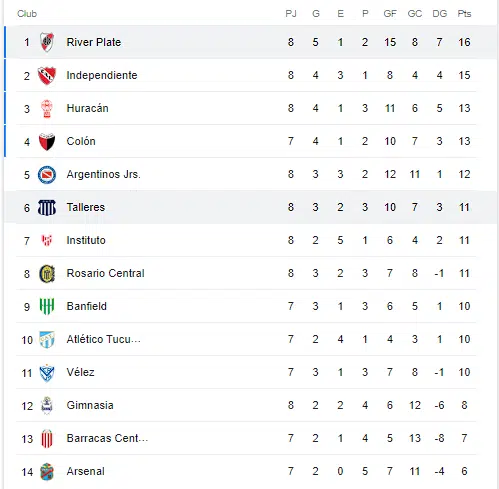Open the Atlético Tucu... team name link
Image resolution: width=499 pixels, height=489 pixels.
tap(104, 339)
